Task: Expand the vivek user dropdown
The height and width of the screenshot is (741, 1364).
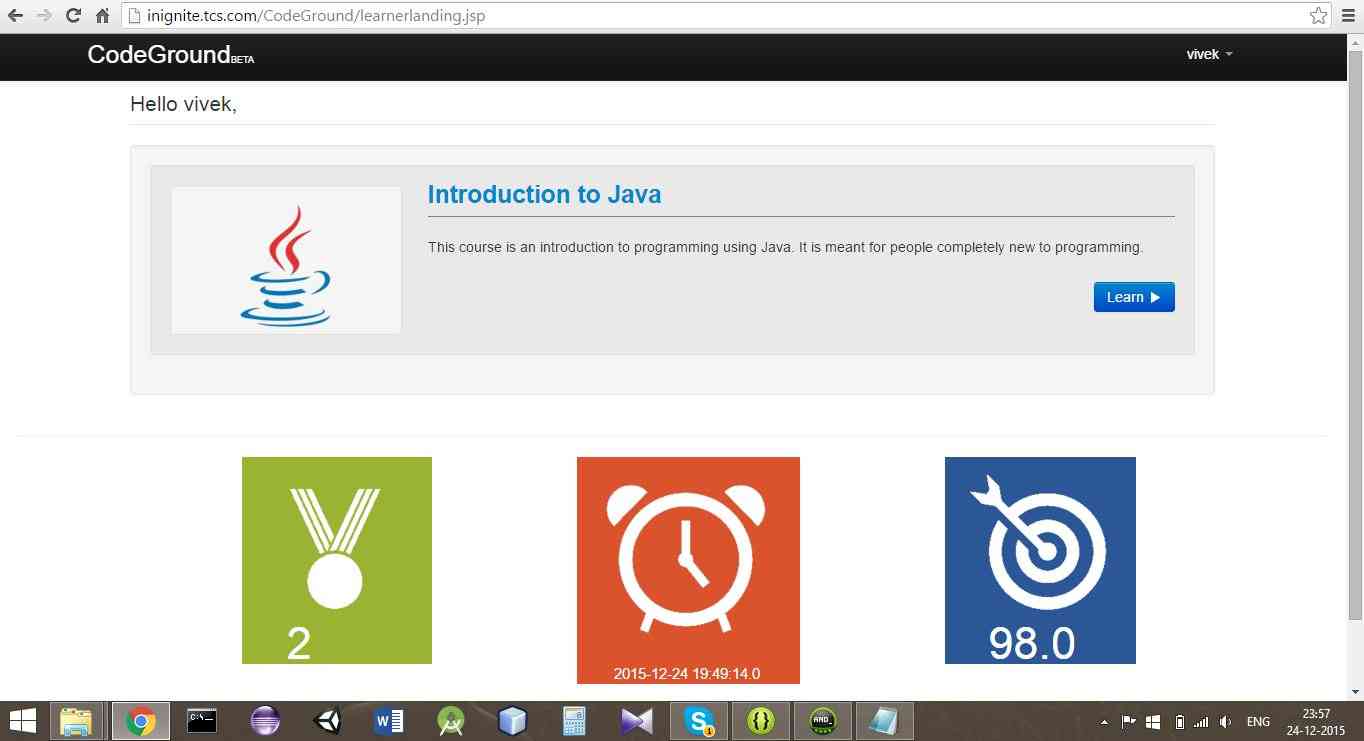Action: pyautogui.click(x=1209, y=54)
